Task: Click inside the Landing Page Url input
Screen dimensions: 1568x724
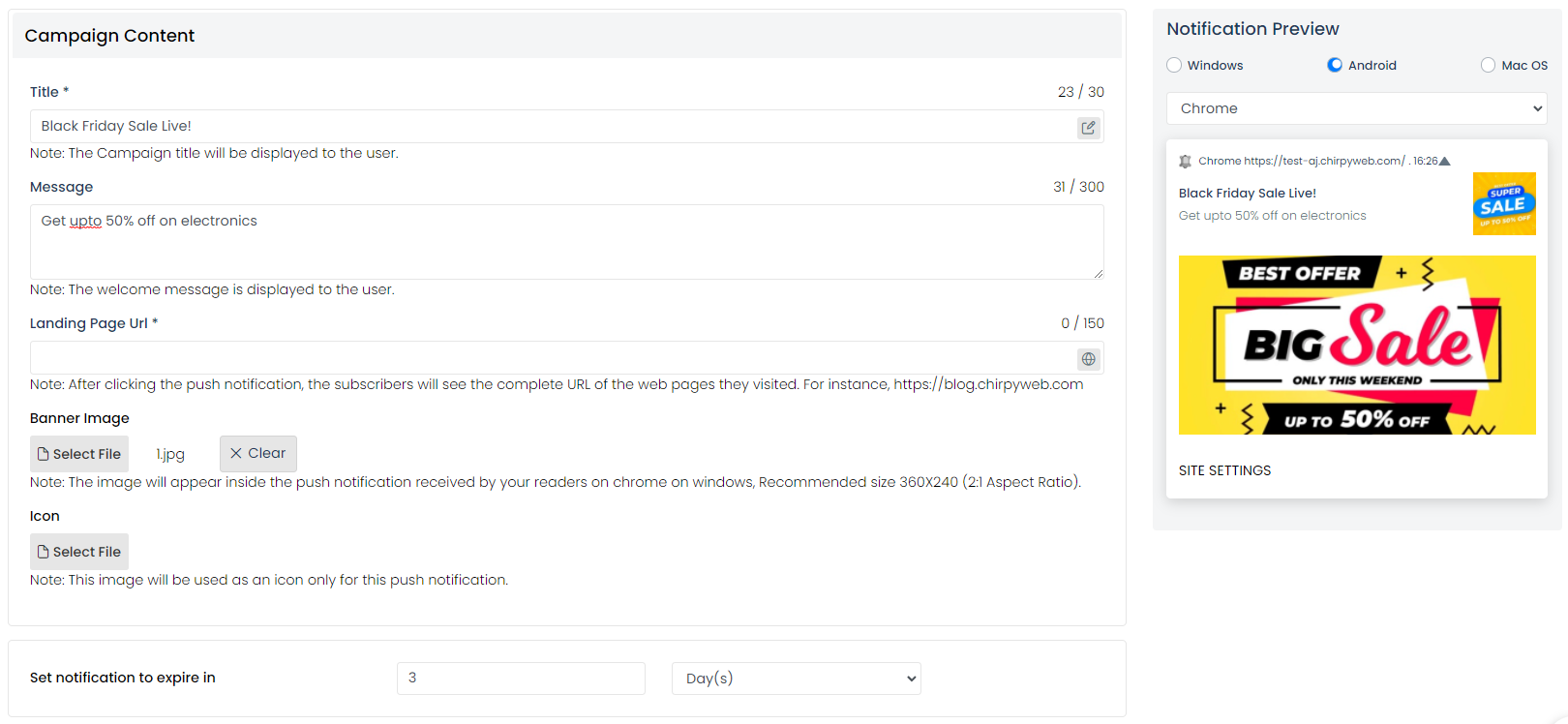Action: (x=554, y=358)
